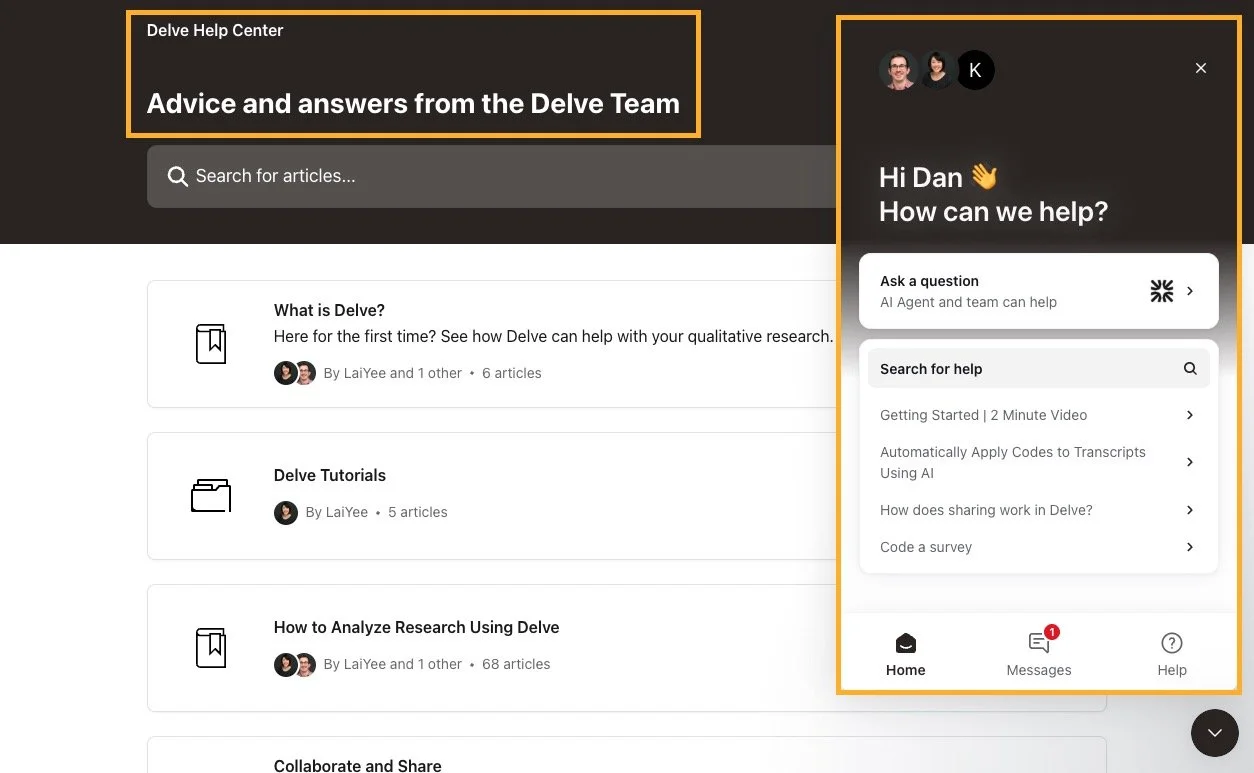This screenshot has width=1254, height=773.
Task: Click the Search for help field
Action: click(x=1039, y=369)
